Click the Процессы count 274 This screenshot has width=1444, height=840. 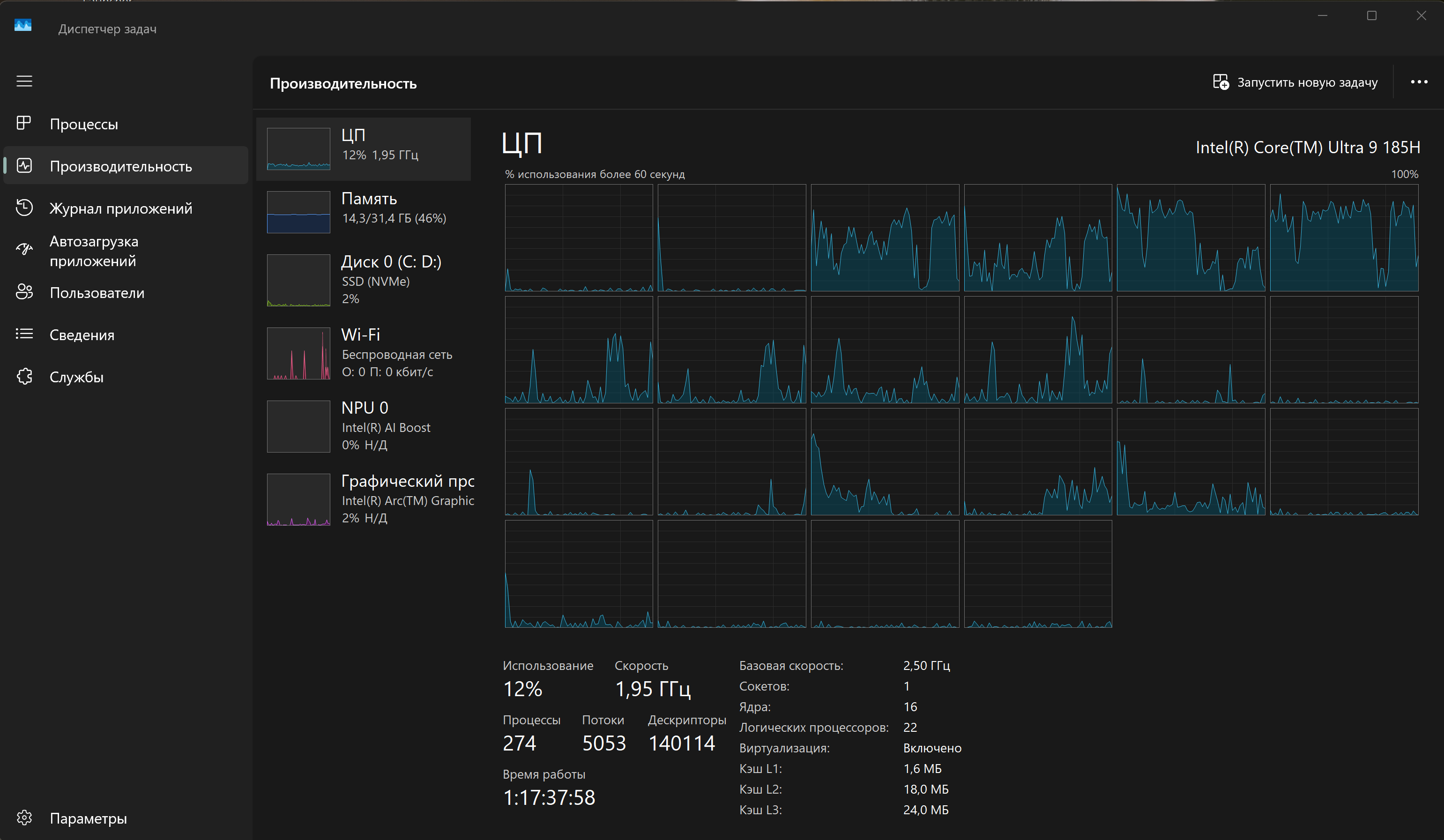[x=520, y=743]
